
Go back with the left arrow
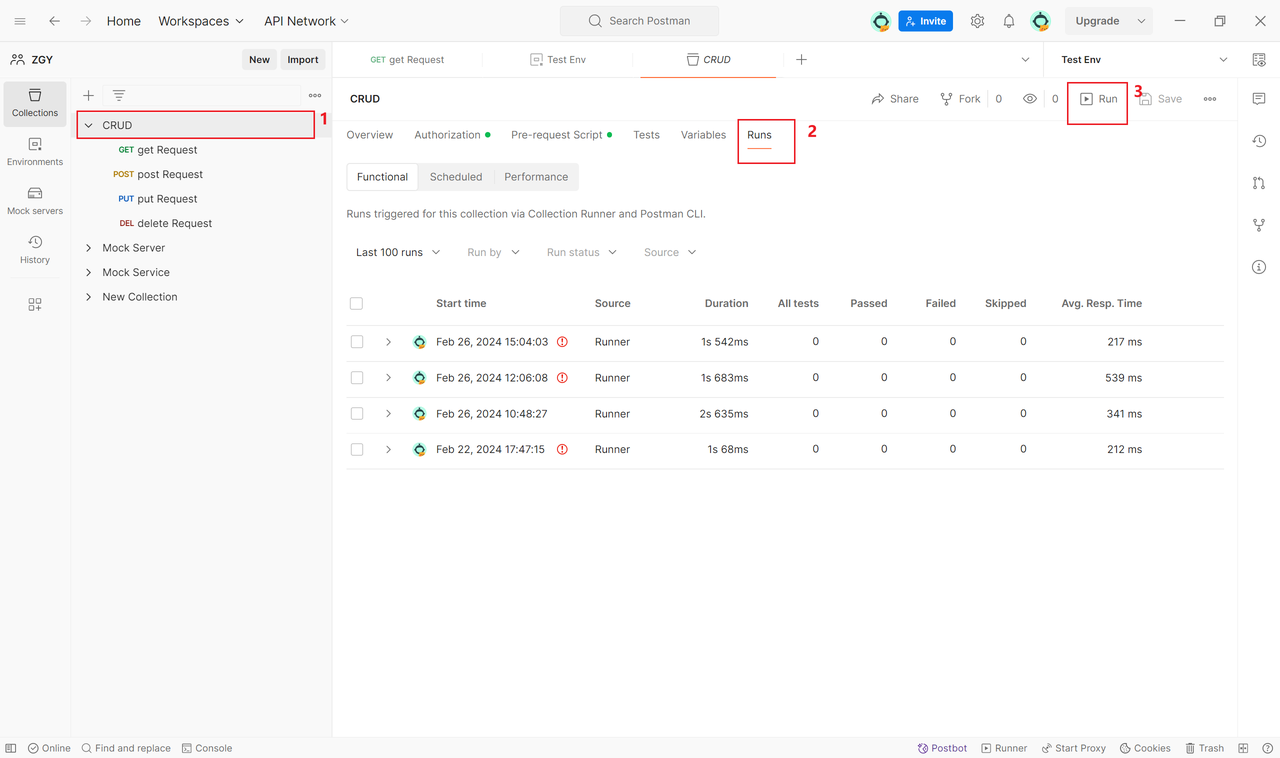click(55, 21)
